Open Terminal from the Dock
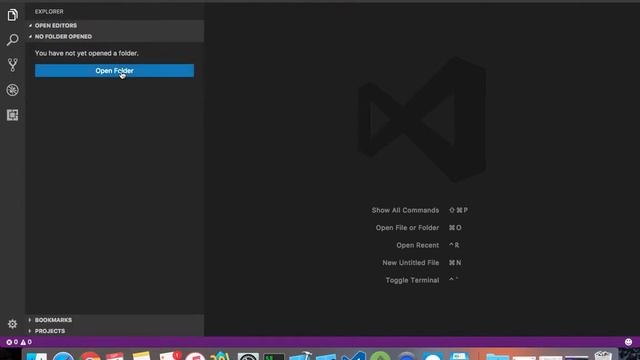640x360 pixels. (273, 356)
